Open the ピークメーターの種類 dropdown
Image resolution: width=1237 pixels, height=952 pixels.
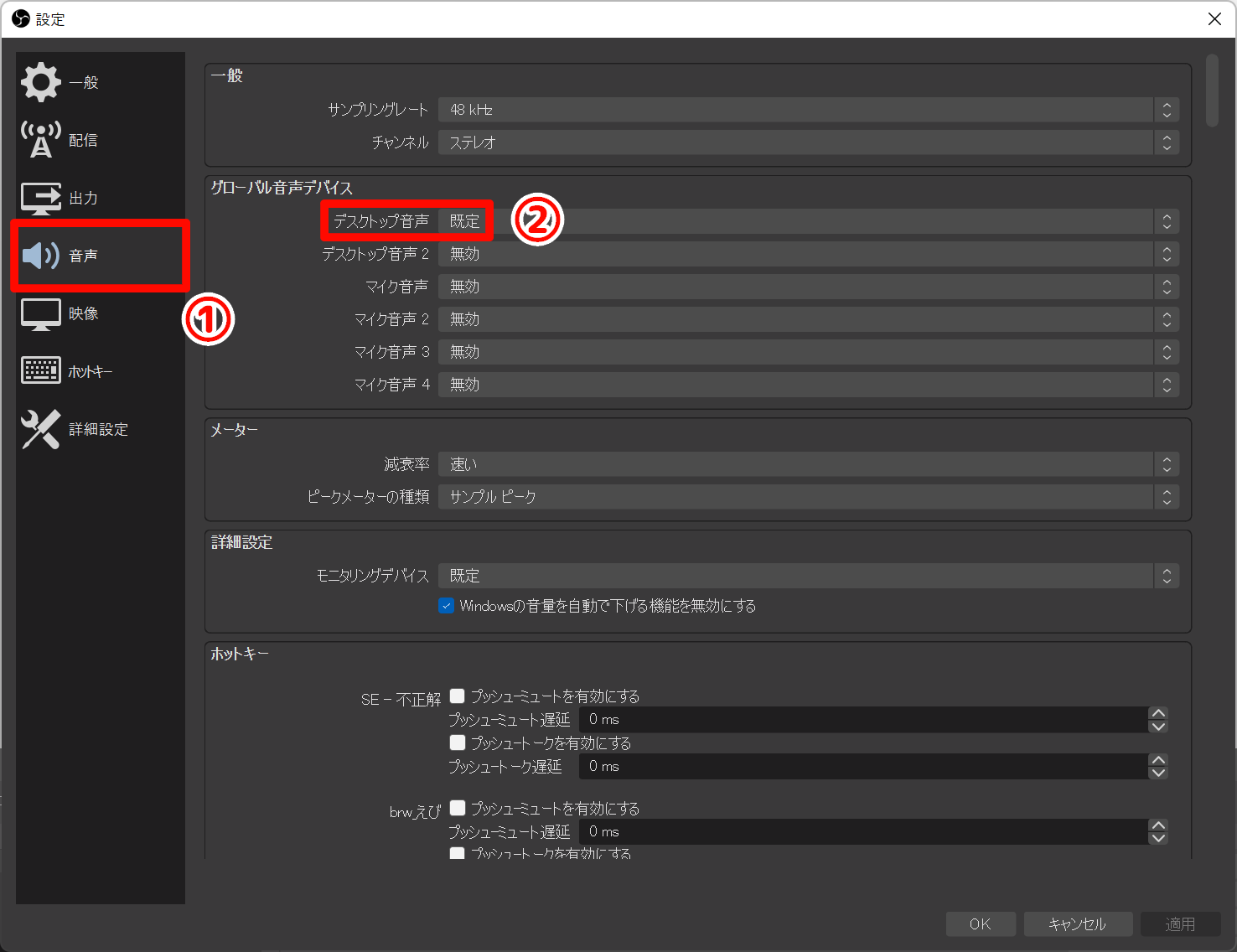(809, 497)
